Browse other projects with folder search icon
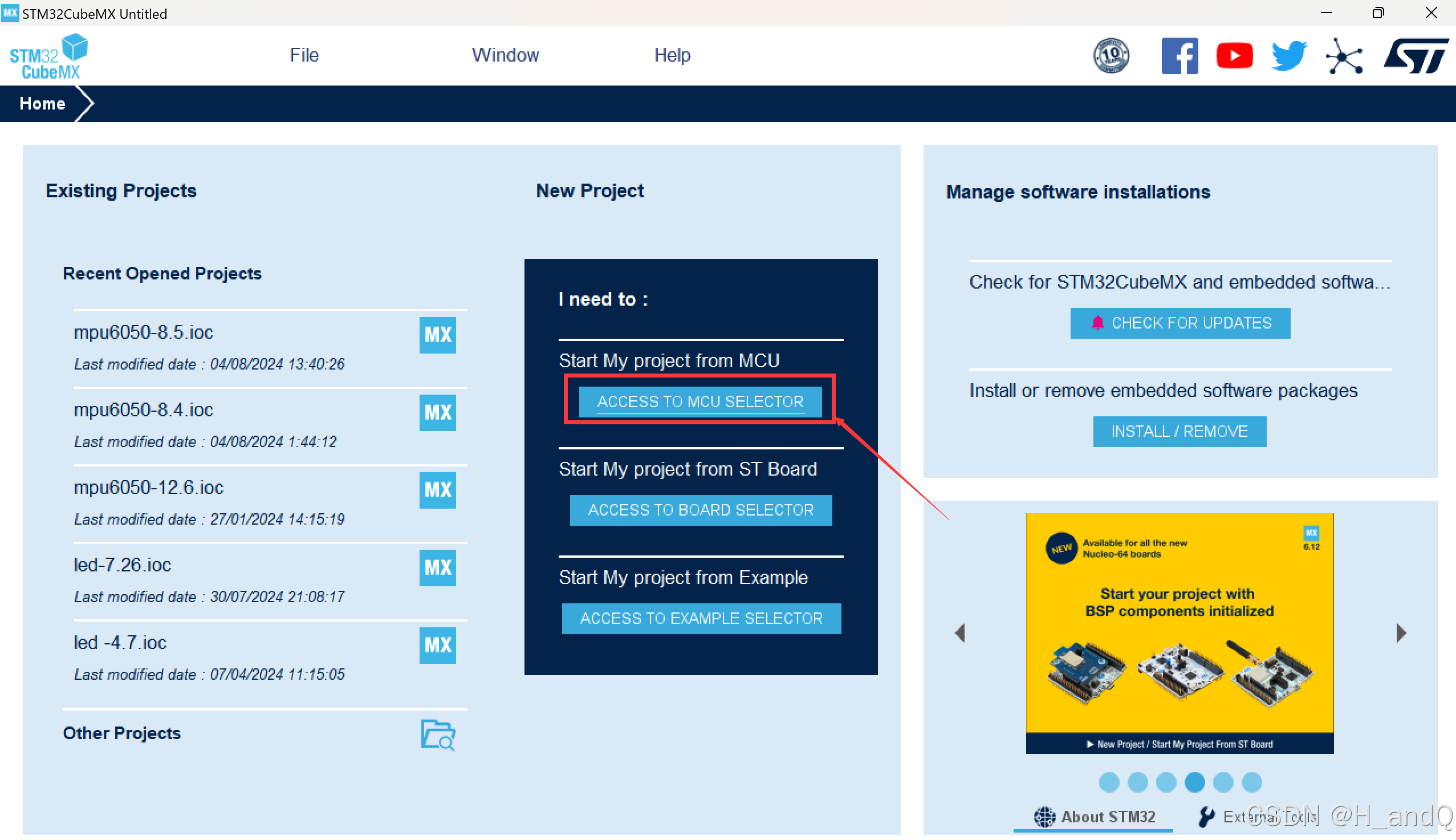 (438, 735)
